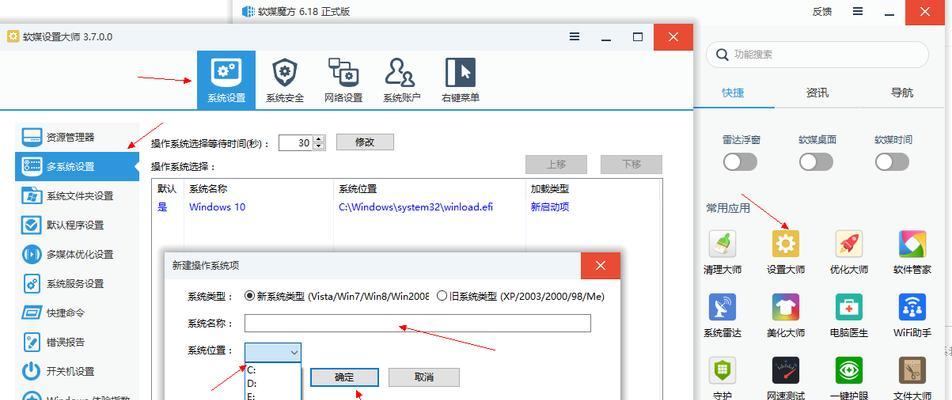
Task: Launch 美化大师 shirt icon
Action: pyautogui.click(x=786, y=307)
